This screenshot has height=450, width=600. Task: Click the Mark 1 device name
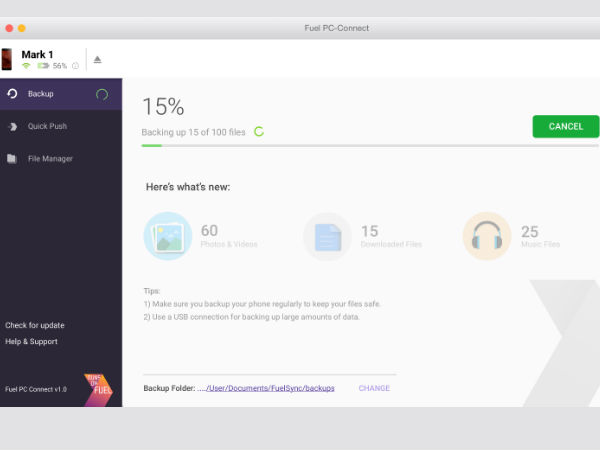click(37, 55)
